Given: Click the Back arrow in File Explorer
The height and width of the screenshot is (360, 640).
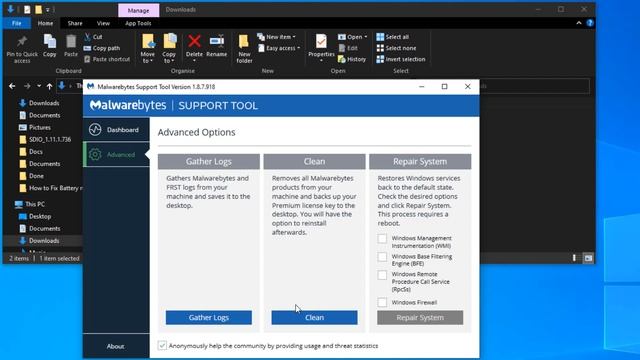Looking at the screenshot, I should pyautogui.click(x=12, y=86).
